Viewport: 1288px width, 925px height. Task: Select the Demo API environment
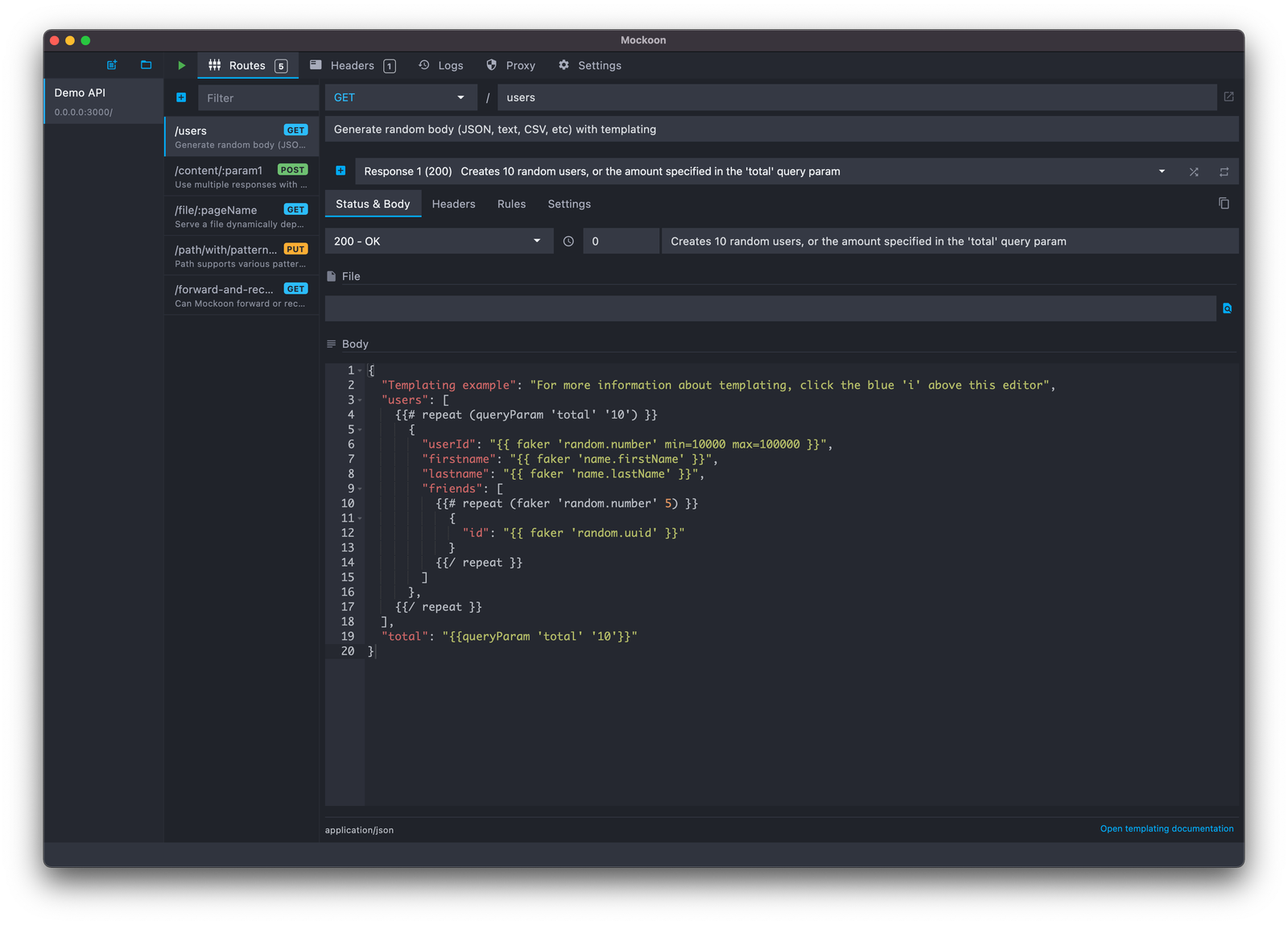point(103,101)
